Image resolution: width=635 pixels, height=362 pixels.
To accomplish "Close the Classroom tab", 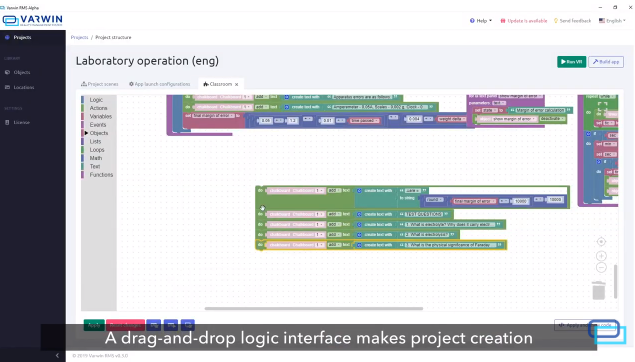I will (237, 85).
